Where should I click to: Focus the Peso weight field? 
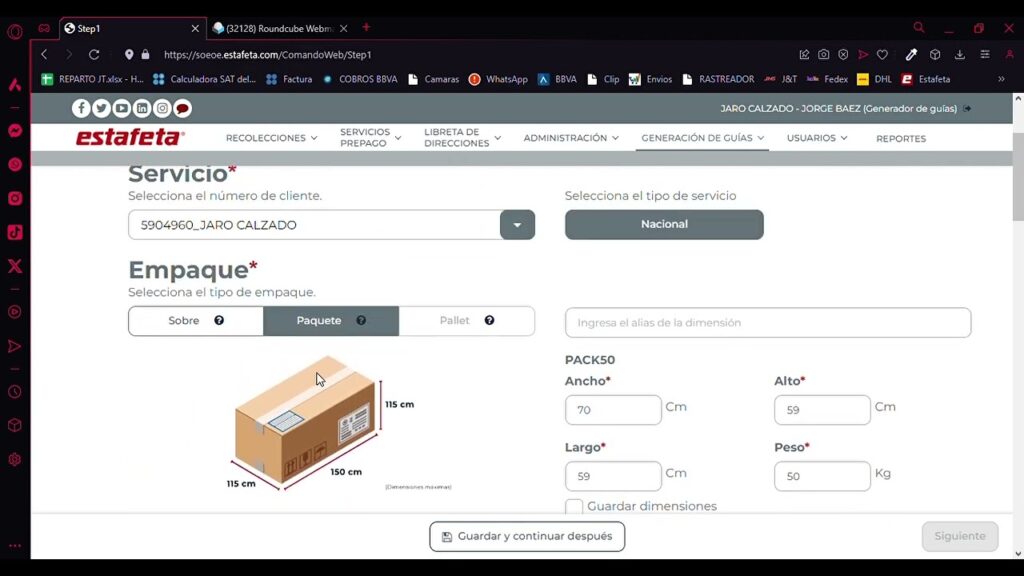(x=822, y=476)
